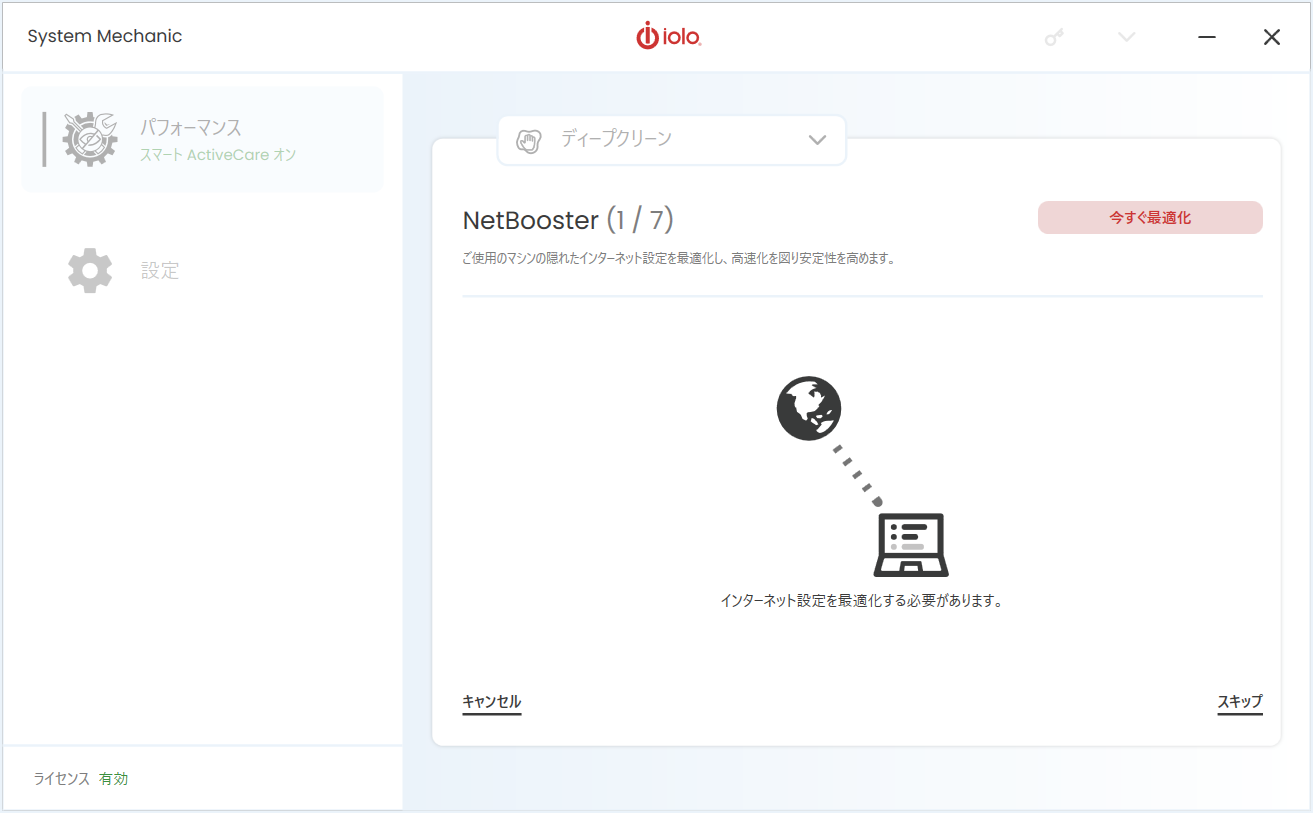Click the 今すぐ最適化 button
The image size is (1313, 813).
tap(1149, 217)
